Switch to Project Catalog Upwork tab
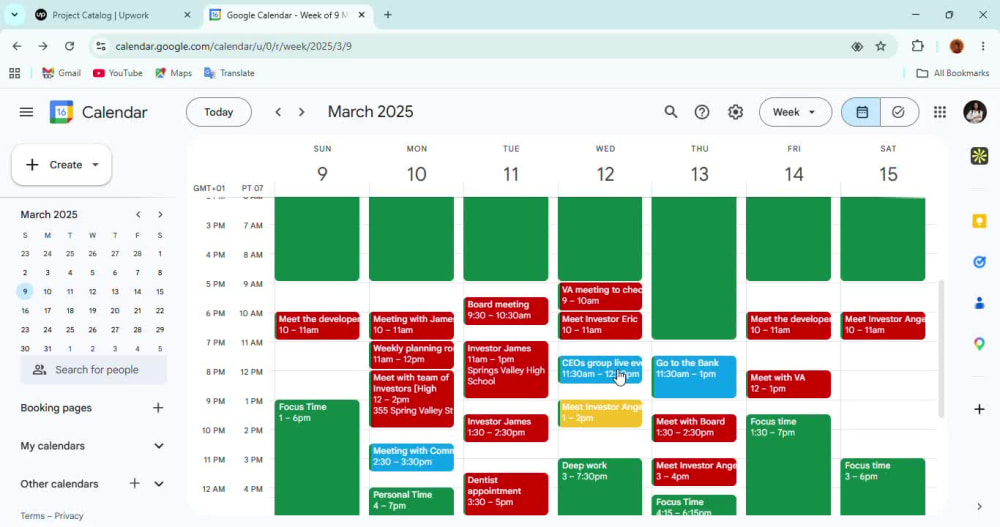 [x=113, y=15]
